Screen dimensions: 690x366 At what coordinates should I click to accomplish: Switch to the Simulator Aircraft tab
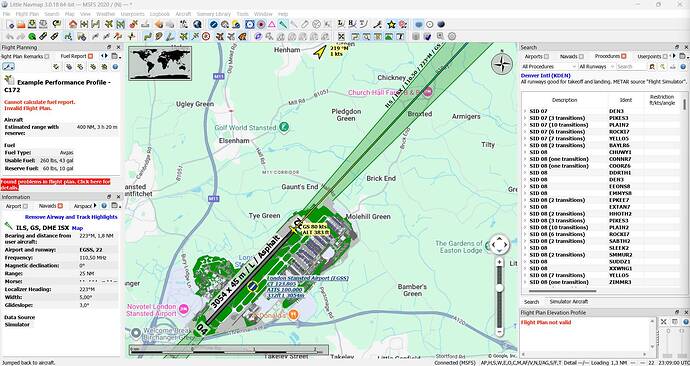point(569,302)
